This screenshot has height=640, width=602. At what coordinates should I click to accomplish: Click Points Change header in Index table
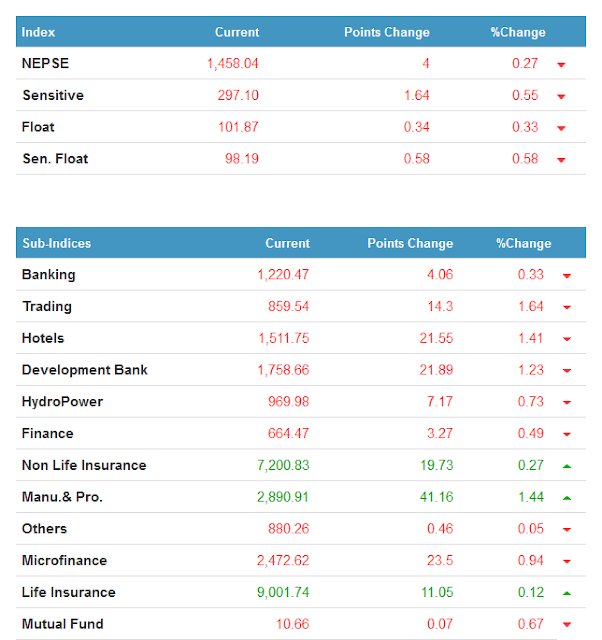(x=387, y=32)
